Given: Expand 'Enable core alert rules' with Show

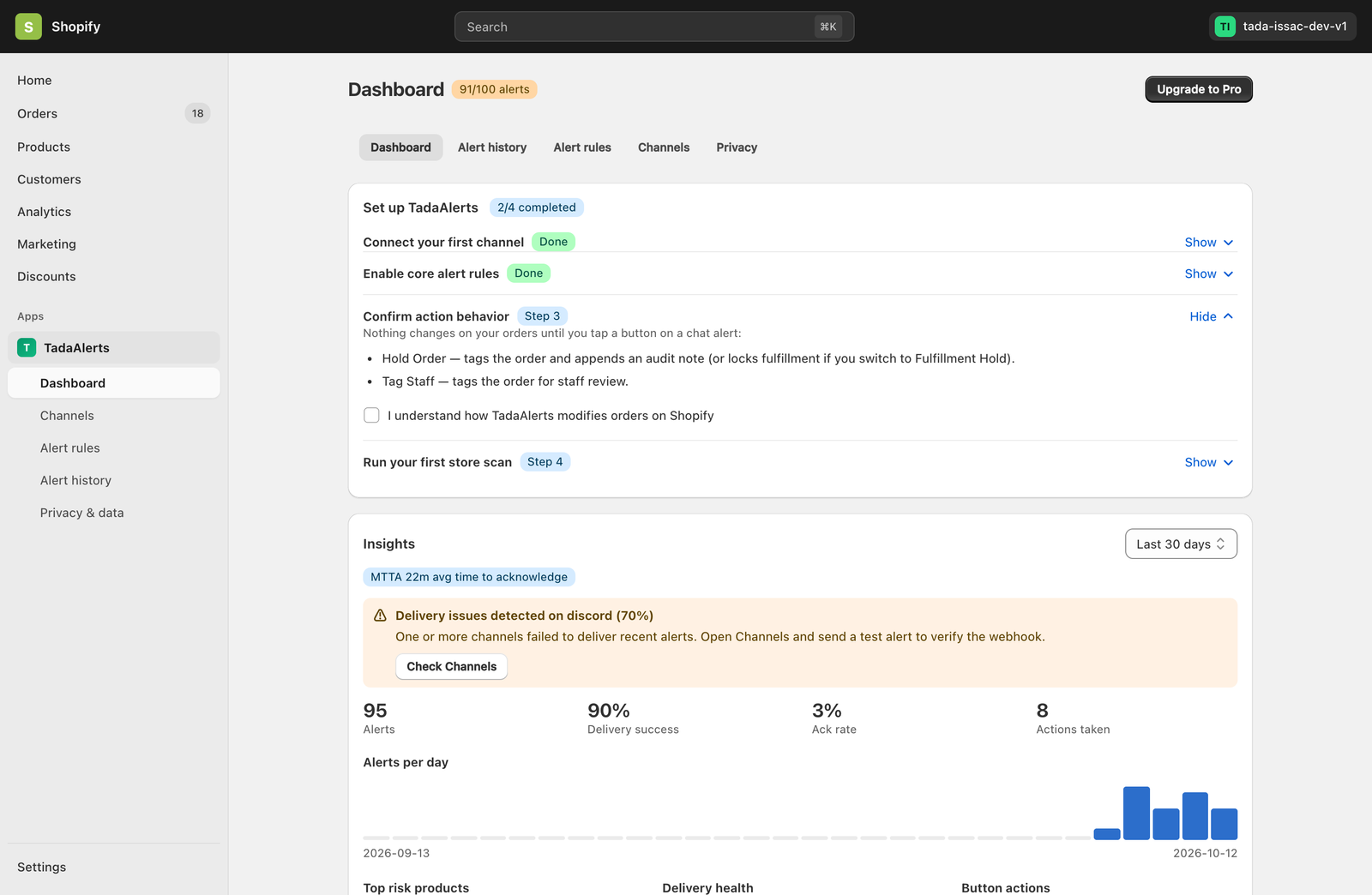Looking at the screenshot, I should [1209, 273].
